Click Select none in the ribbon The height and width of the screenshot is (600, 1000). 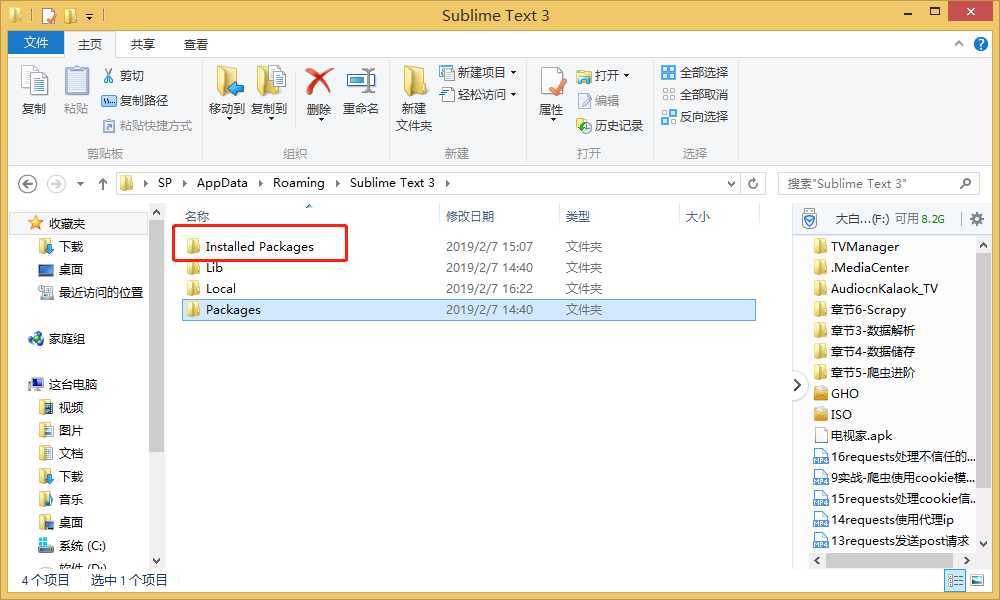coord(695,94)
